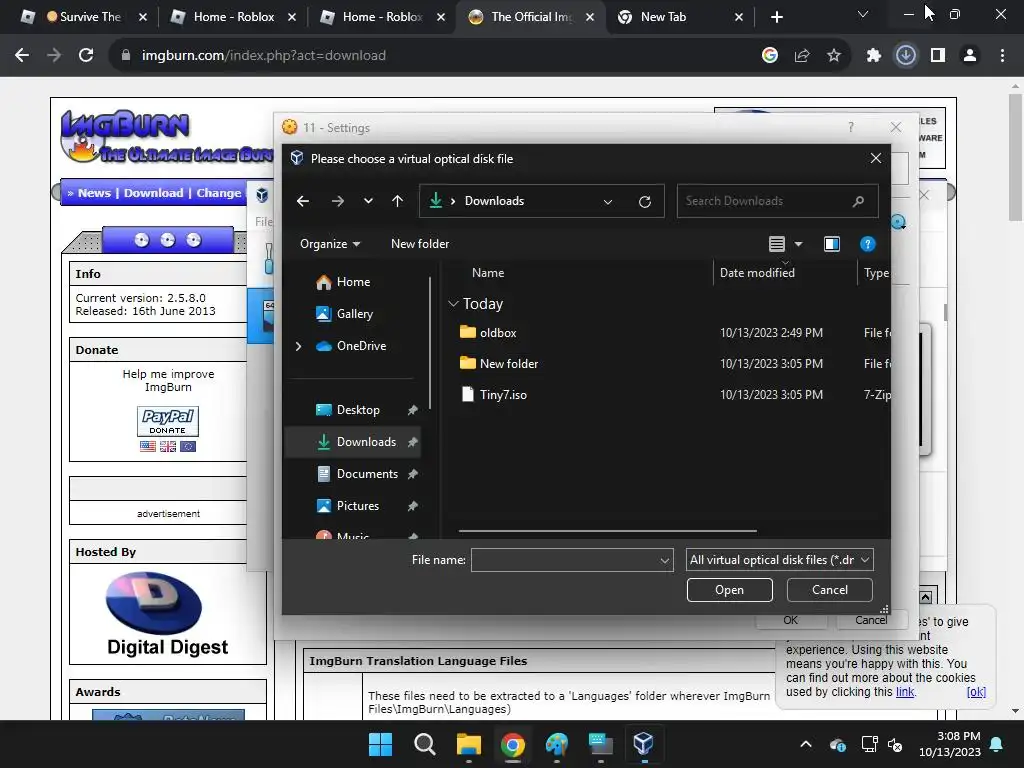Go back in Chrome
The image size is (1024, 768).
pyautogui.click(x=22, y=56)
